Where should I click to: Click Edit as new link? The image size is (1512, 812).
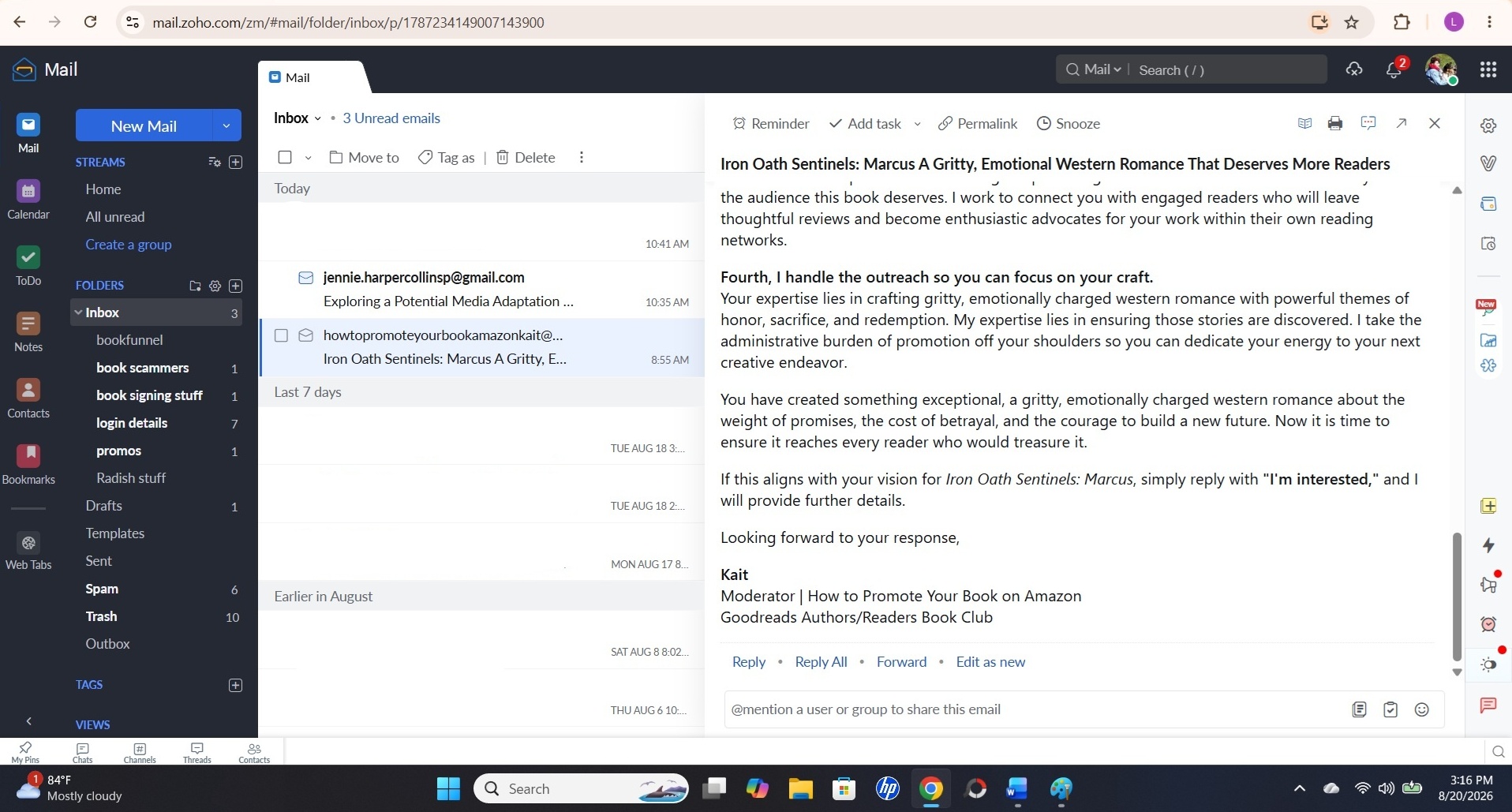click(x=990, y=662)
